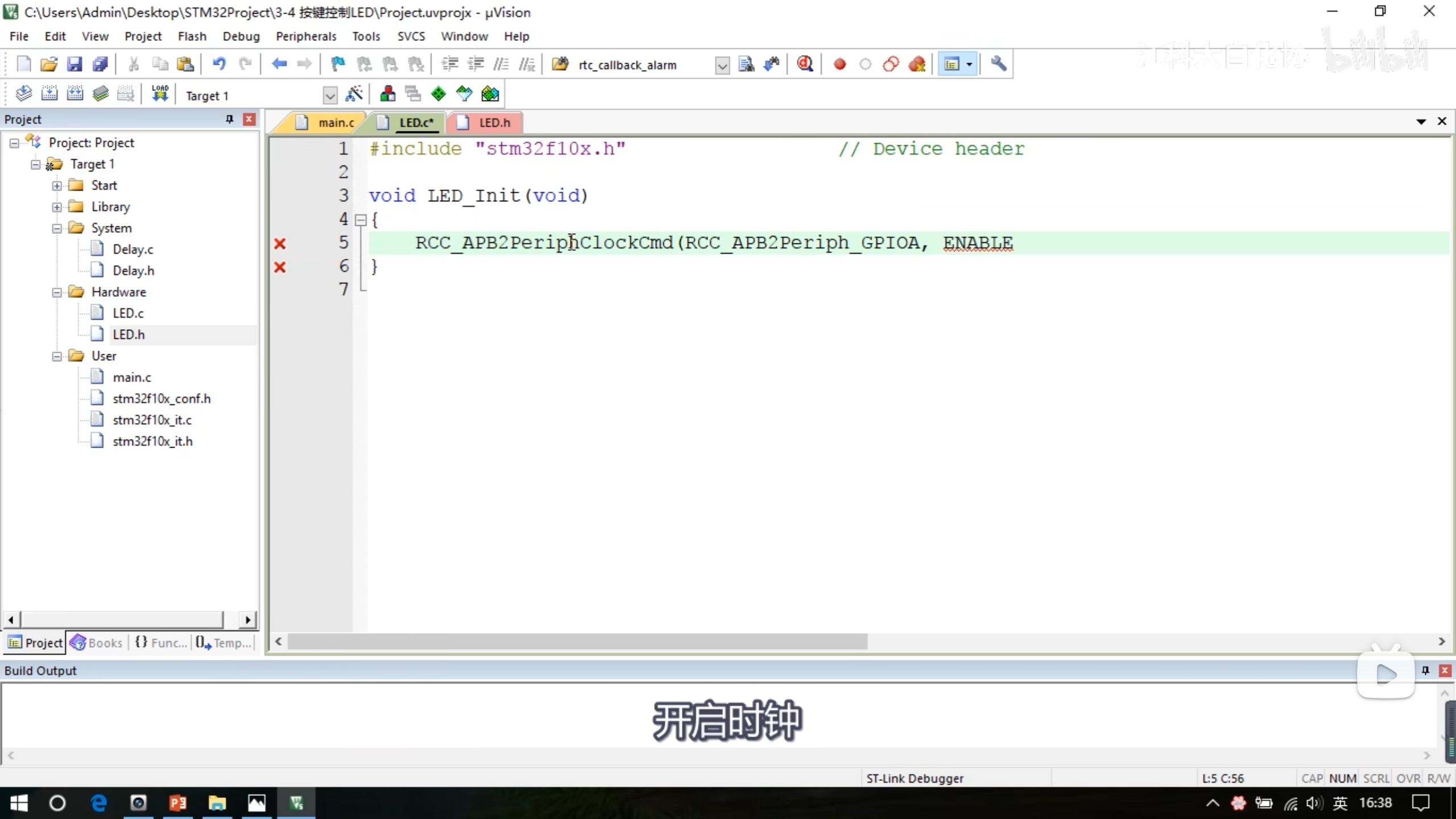Click the Download LOAD icon
Screen dimensions: 1456x819
pyautogui.click(x=160, y=94)
